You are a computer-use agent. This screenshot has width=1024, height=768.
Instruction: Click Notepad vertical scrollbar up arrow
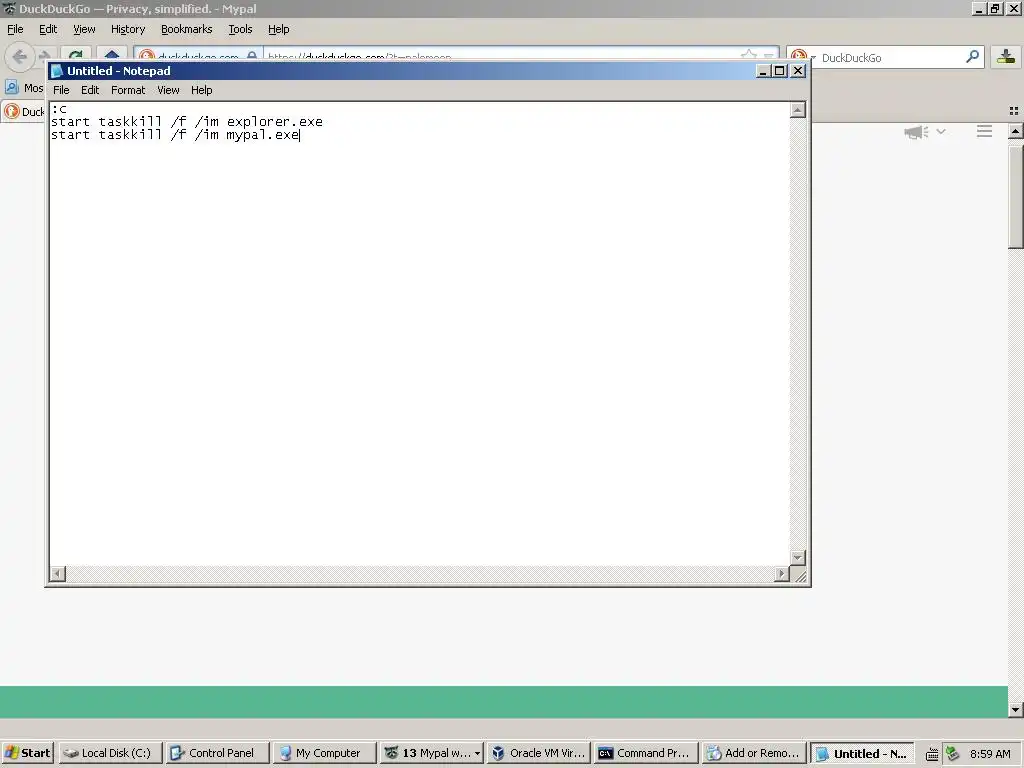click(797, 110)
